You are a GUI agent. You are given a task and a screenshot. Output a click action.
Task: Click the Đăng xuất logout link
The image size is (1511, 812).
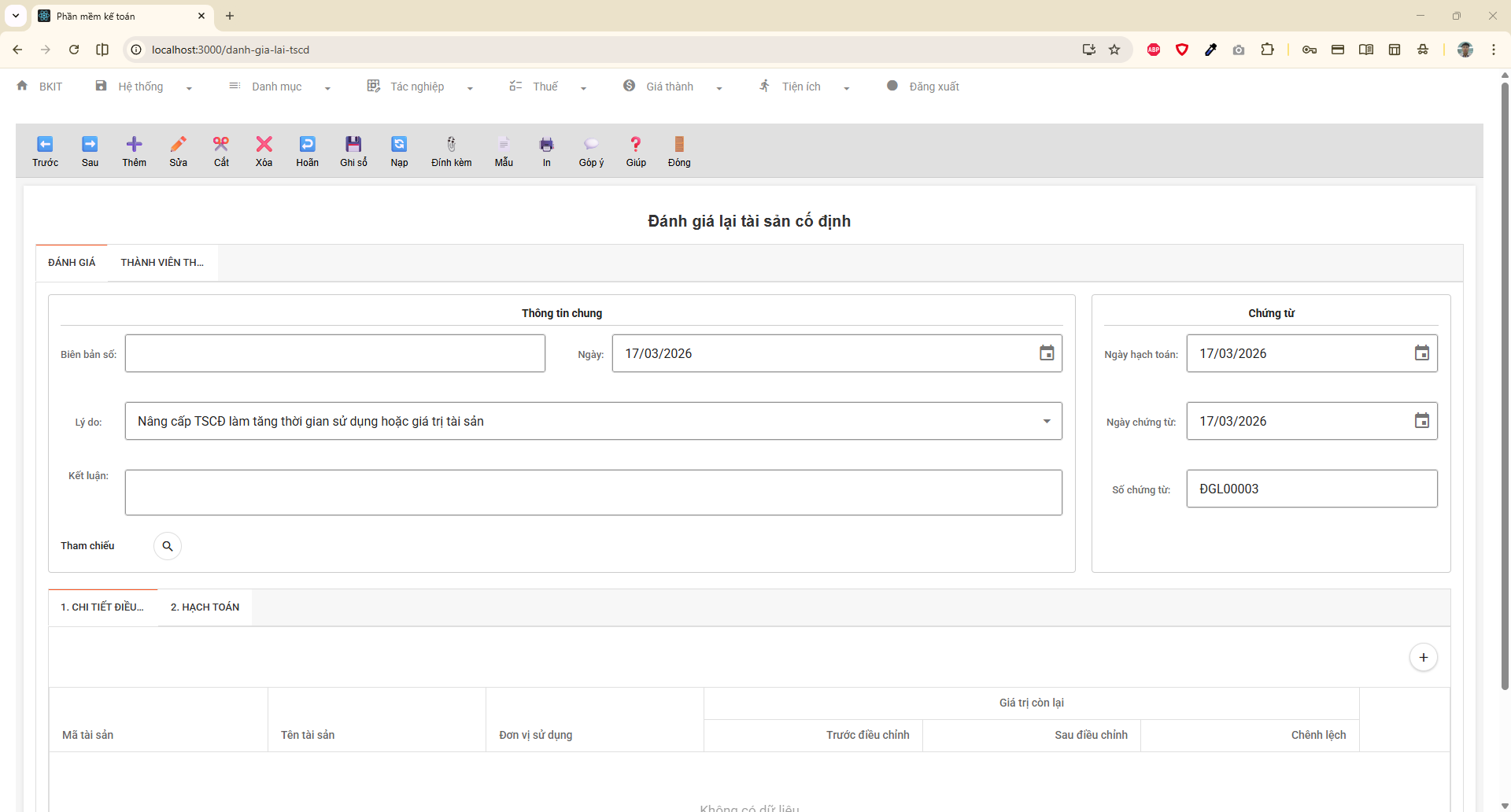click(x=933, y=87)
